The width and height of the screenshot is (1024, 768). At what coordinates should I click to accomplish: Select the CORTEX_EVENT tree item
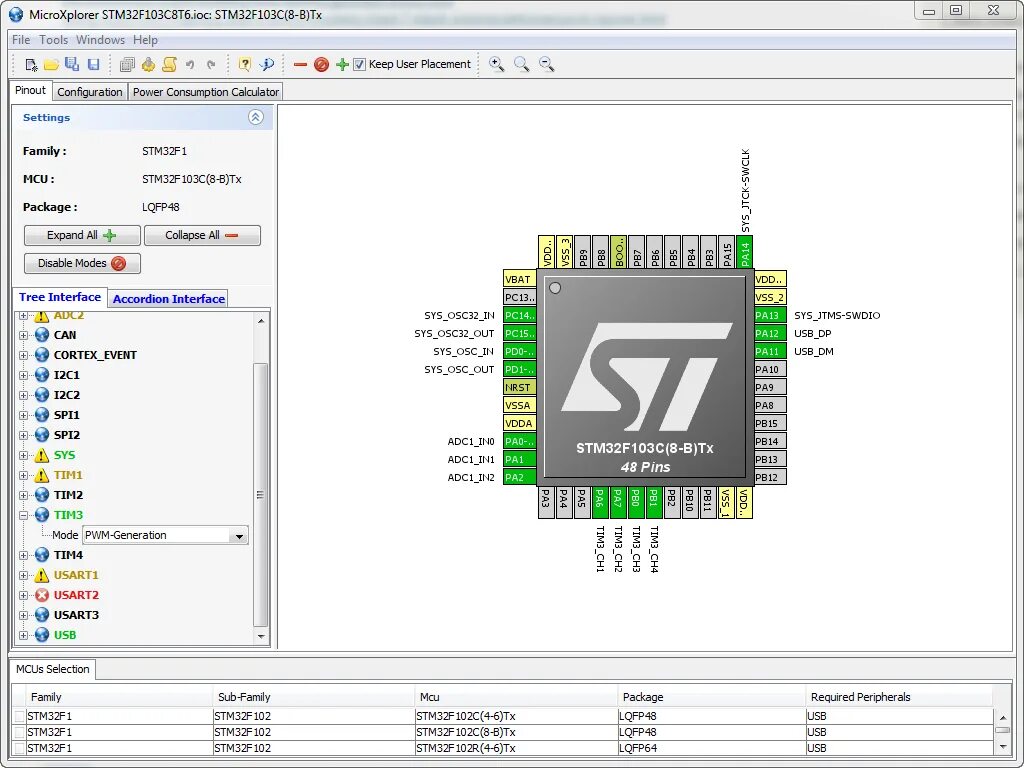tap(95, 355)
